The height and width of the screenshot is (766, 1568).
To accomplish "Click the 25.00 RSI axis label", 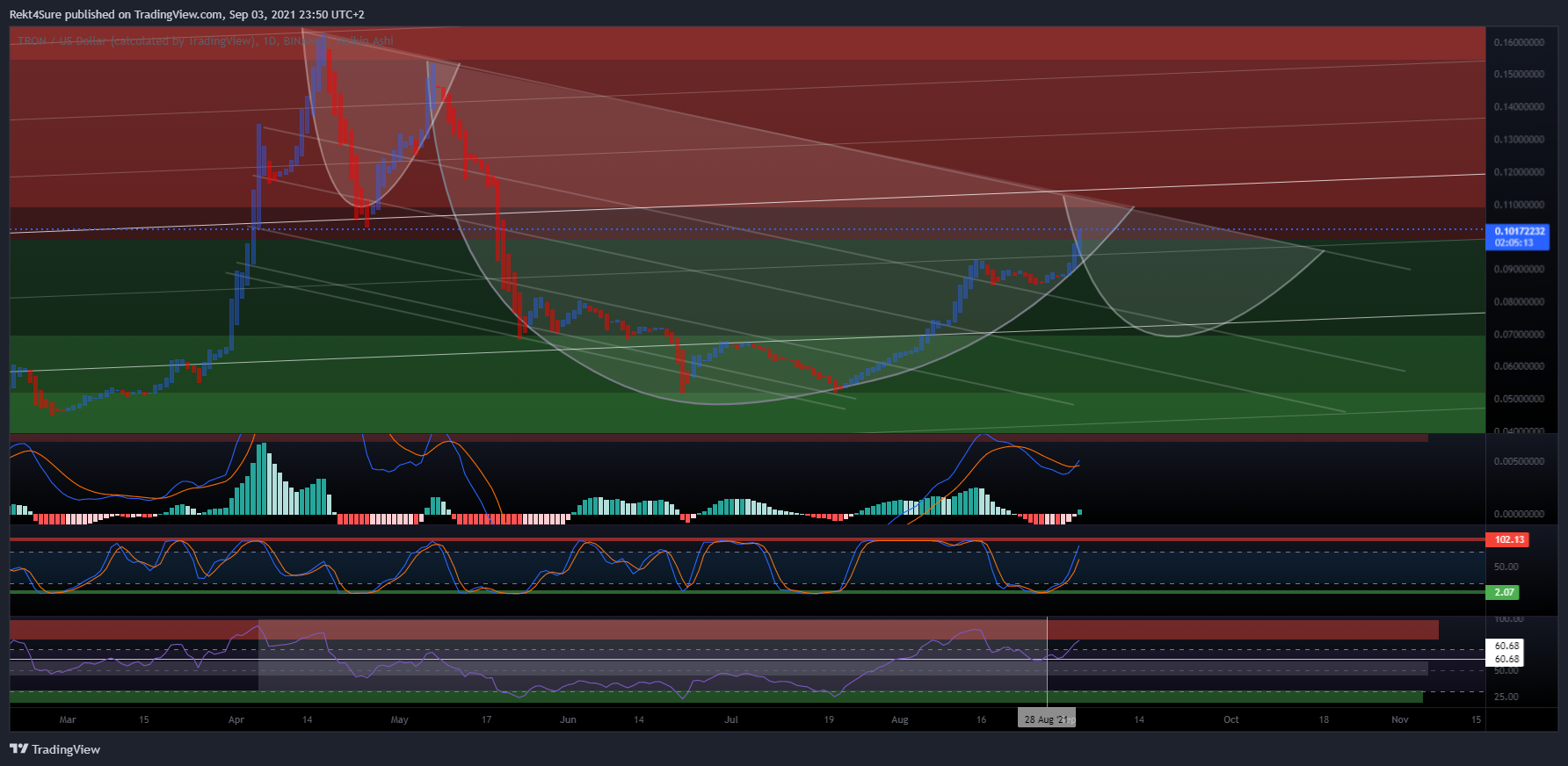I will click(x=1506, y=697).
